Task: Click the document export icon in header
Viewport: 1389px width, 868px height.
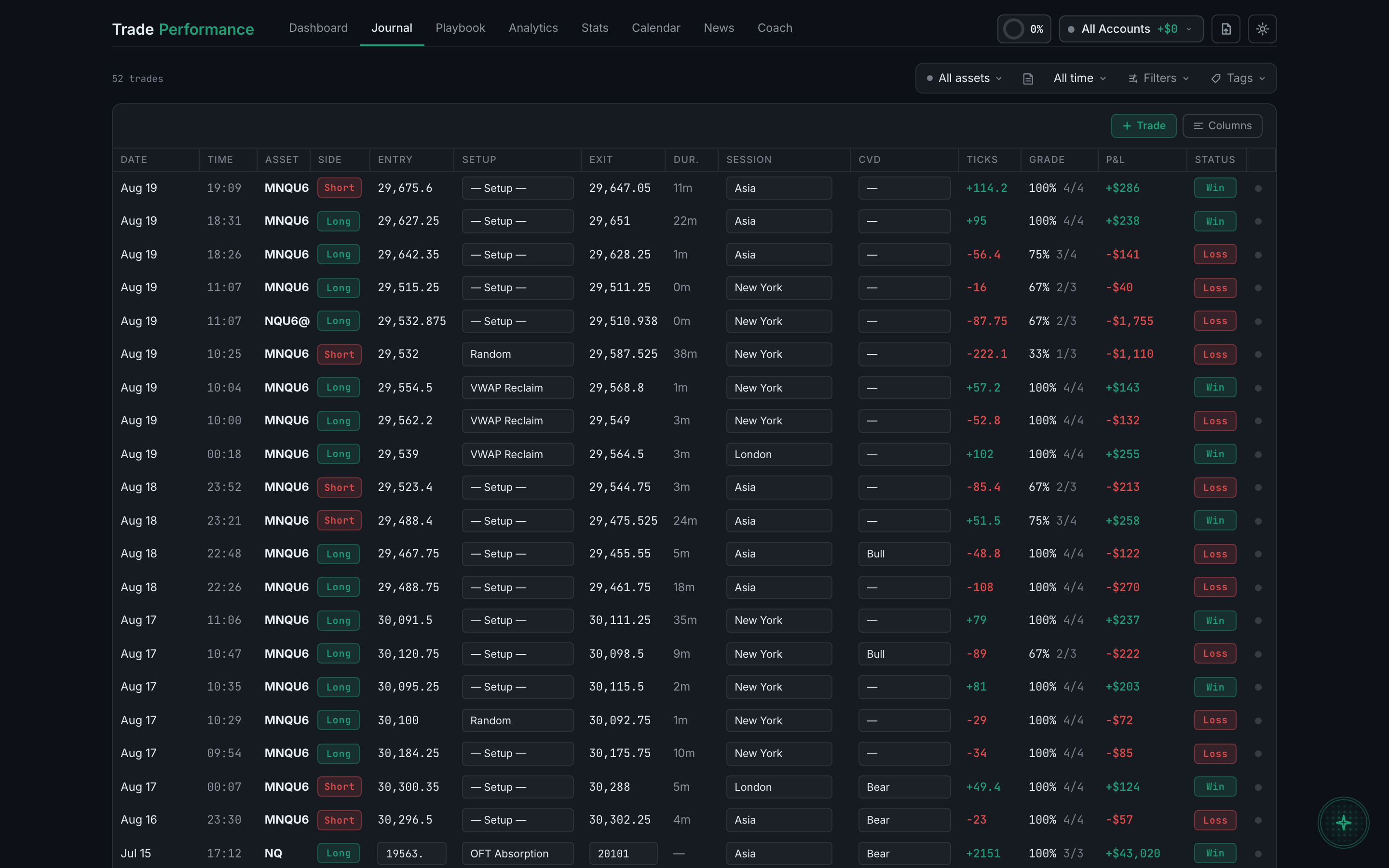Action: pos(1226,29)
